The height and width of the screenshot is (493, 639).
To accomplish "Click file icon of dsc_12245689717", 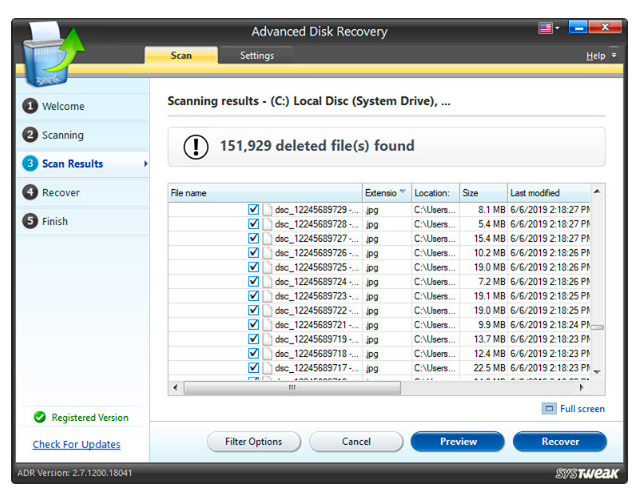I will (x=267, y=368).
